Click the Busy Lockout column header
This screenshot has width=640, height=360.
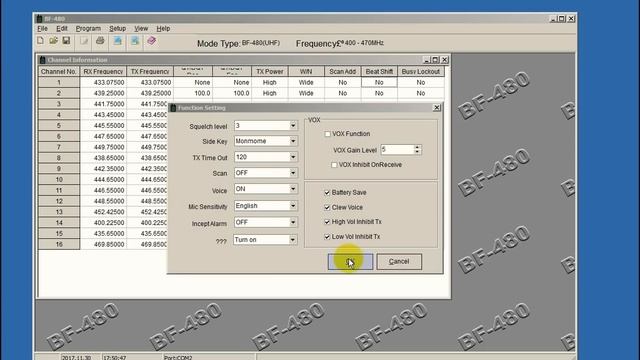click(x=420, y=71)
